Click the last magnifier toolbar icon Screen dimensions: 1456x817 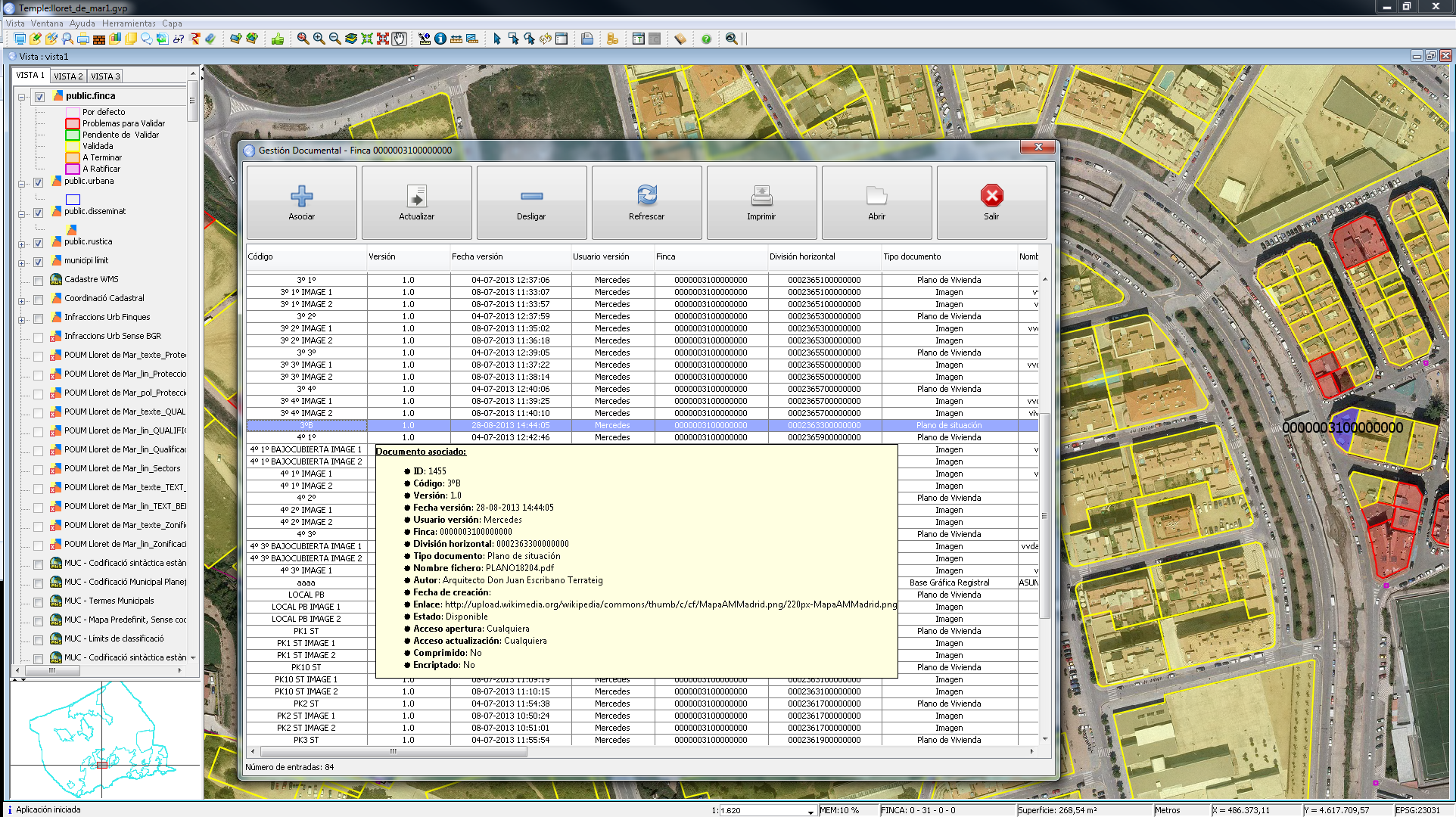click(x=731, y=39)
